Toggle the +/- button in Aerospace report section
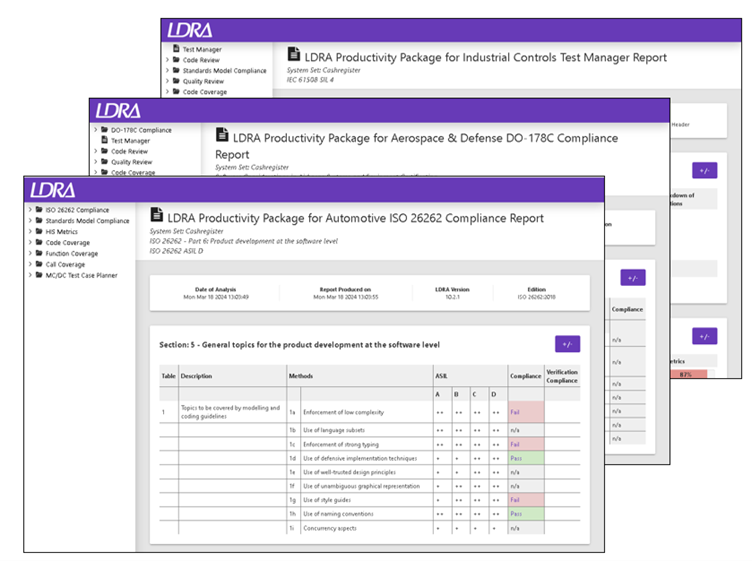This screenshot has width=752, height=561. [633, 278]
